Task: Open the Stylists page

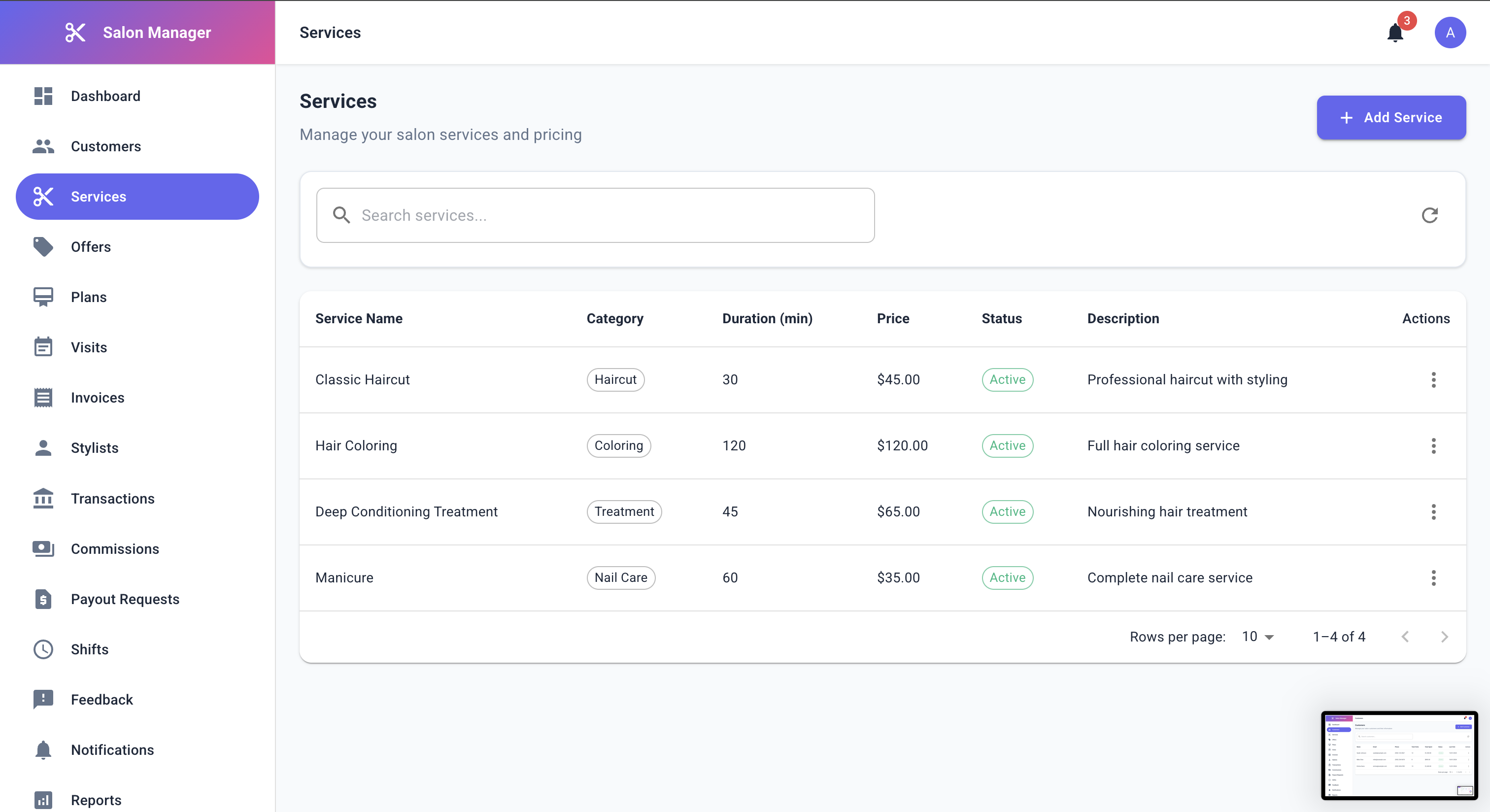Action: 94,448
